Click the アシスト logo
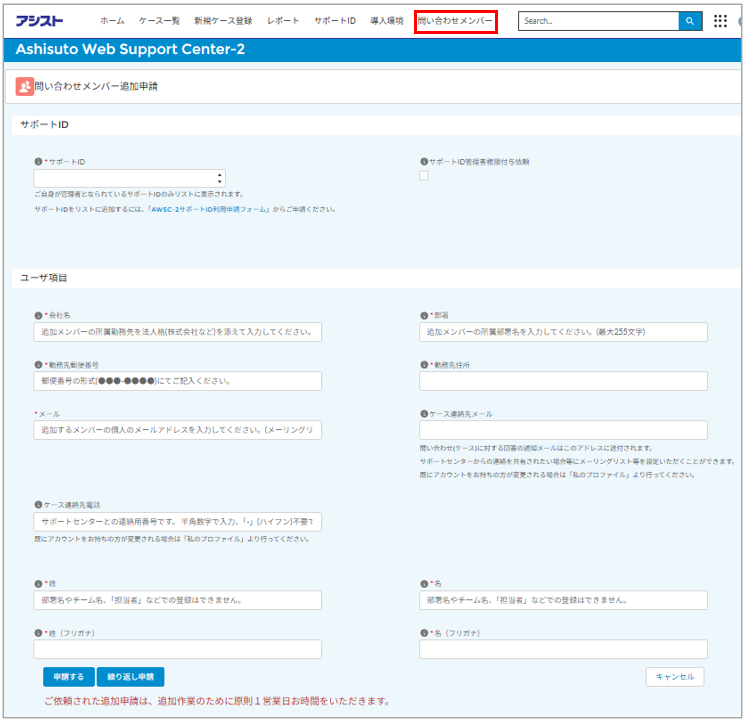This screenshot has height=724, width=746. point(41,21)
